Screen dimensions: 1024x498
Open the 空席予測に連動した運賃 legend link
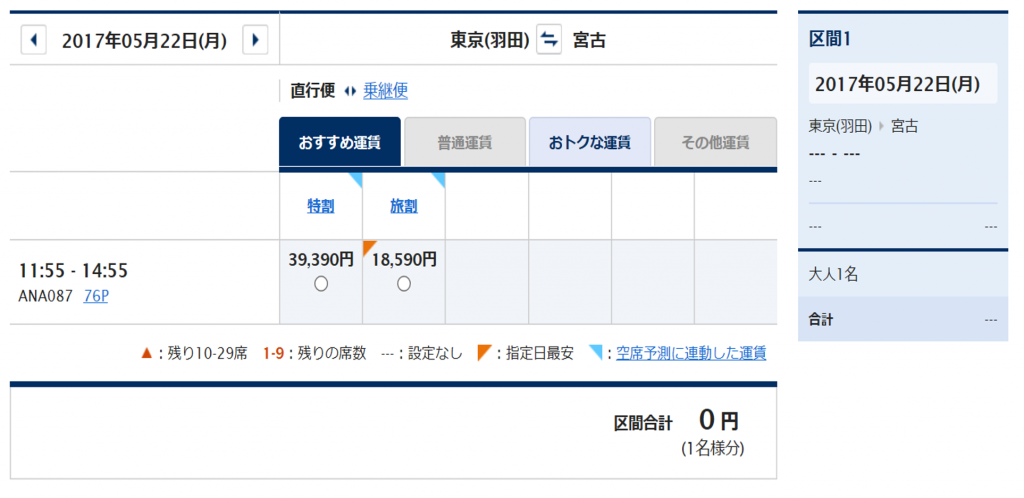click(x=691, y=353)
